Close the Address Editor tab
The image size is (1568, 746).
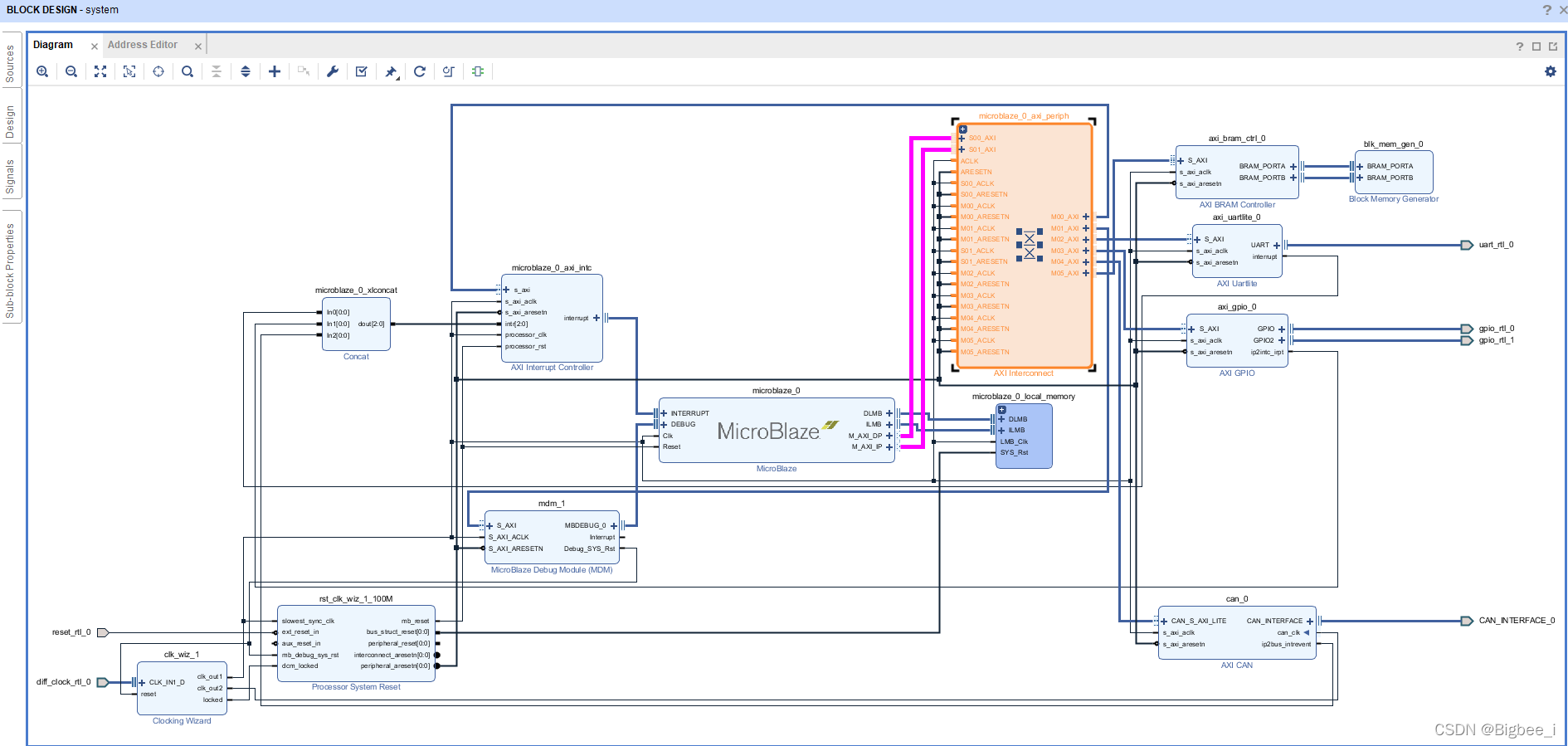(198, 46)
